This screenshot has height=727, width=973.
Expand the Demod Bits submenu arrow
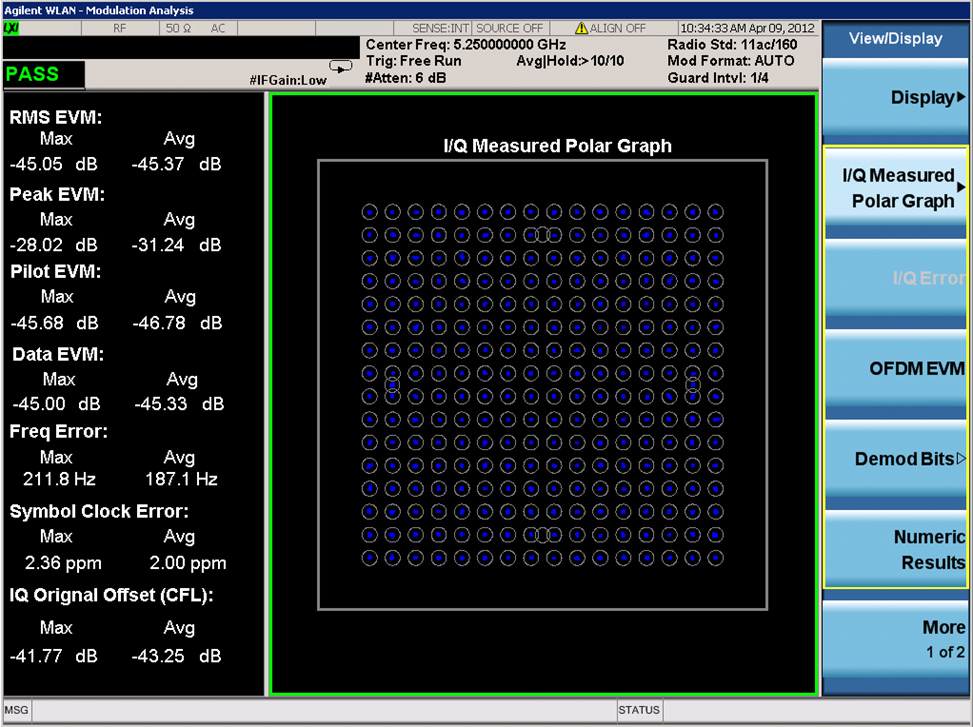pyautogui.click(x=961, y=459)
